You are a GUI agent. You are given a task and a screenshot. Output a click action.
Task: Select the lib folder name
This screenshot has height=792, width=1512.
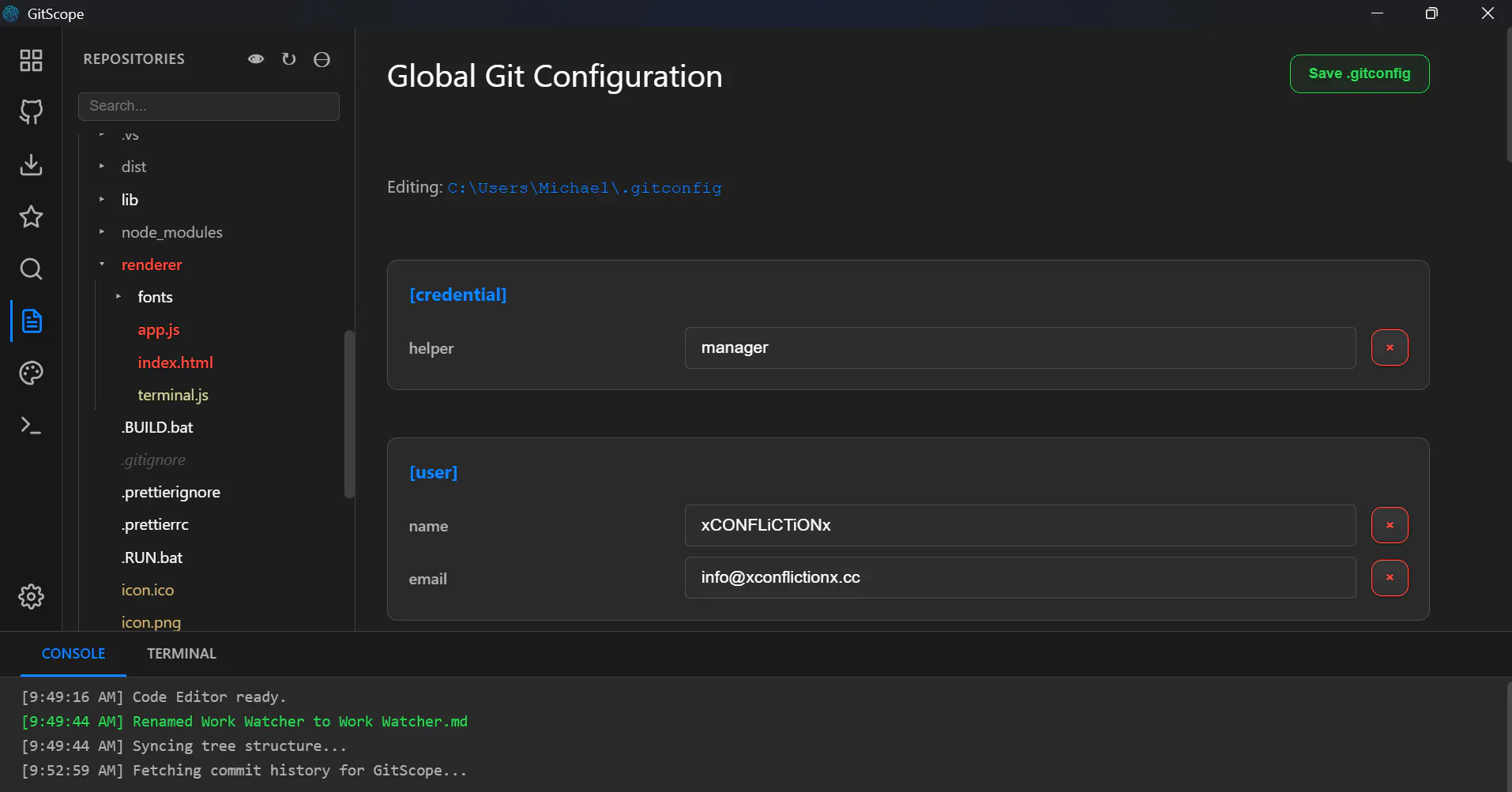130,200
